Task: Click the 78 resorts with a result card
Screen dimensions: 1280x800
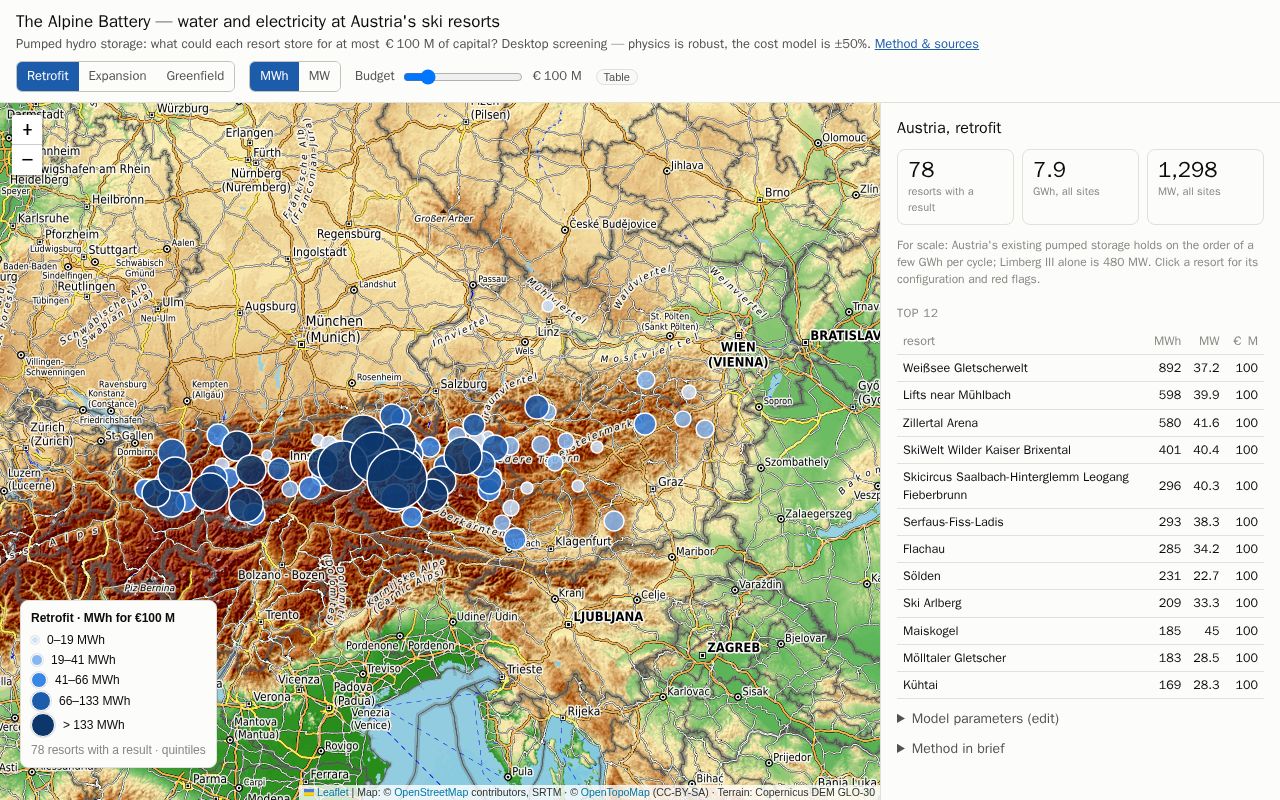Action: pyautogui.click(x=955, y=187)
